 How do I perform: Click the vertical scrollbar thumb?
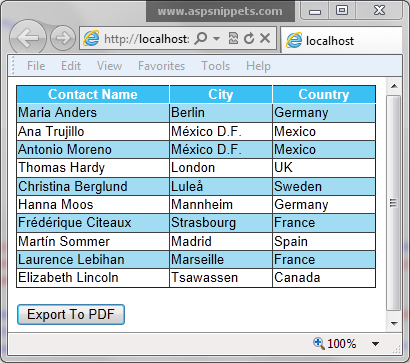(394, 203)
